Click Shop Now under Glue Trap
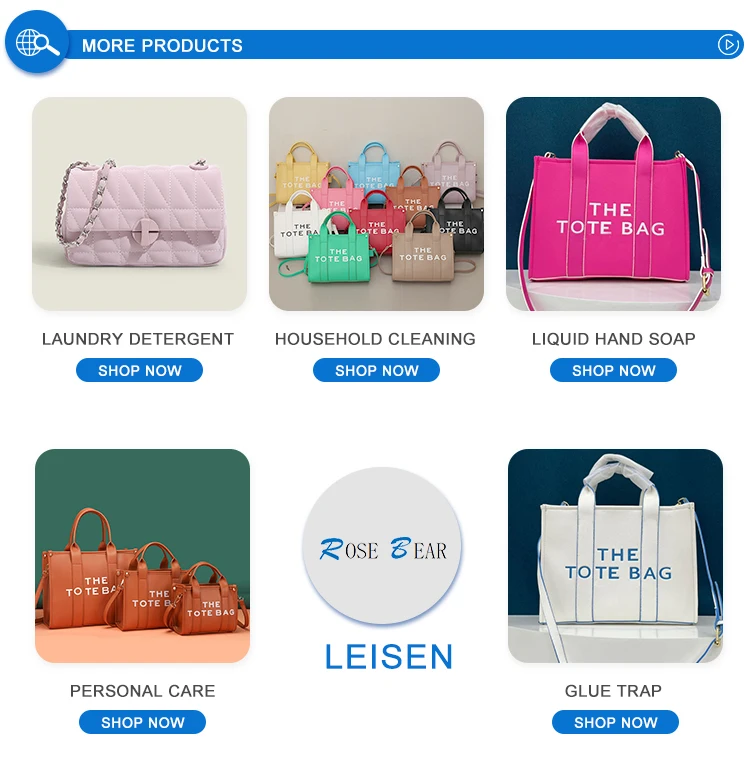This screenshot has height=758, width=750. click(x=615, y=722)
